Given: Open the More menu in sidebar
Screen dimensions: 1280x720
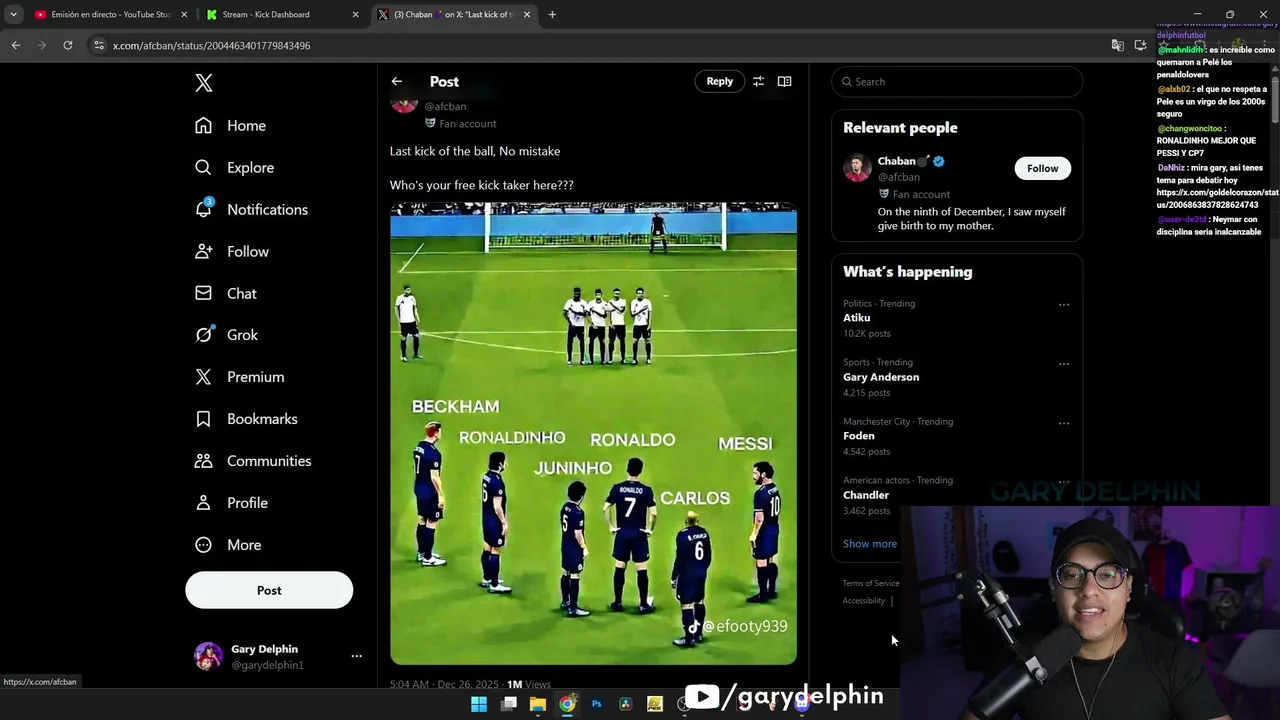Looking at the screenshot, I should click(228, 545).
